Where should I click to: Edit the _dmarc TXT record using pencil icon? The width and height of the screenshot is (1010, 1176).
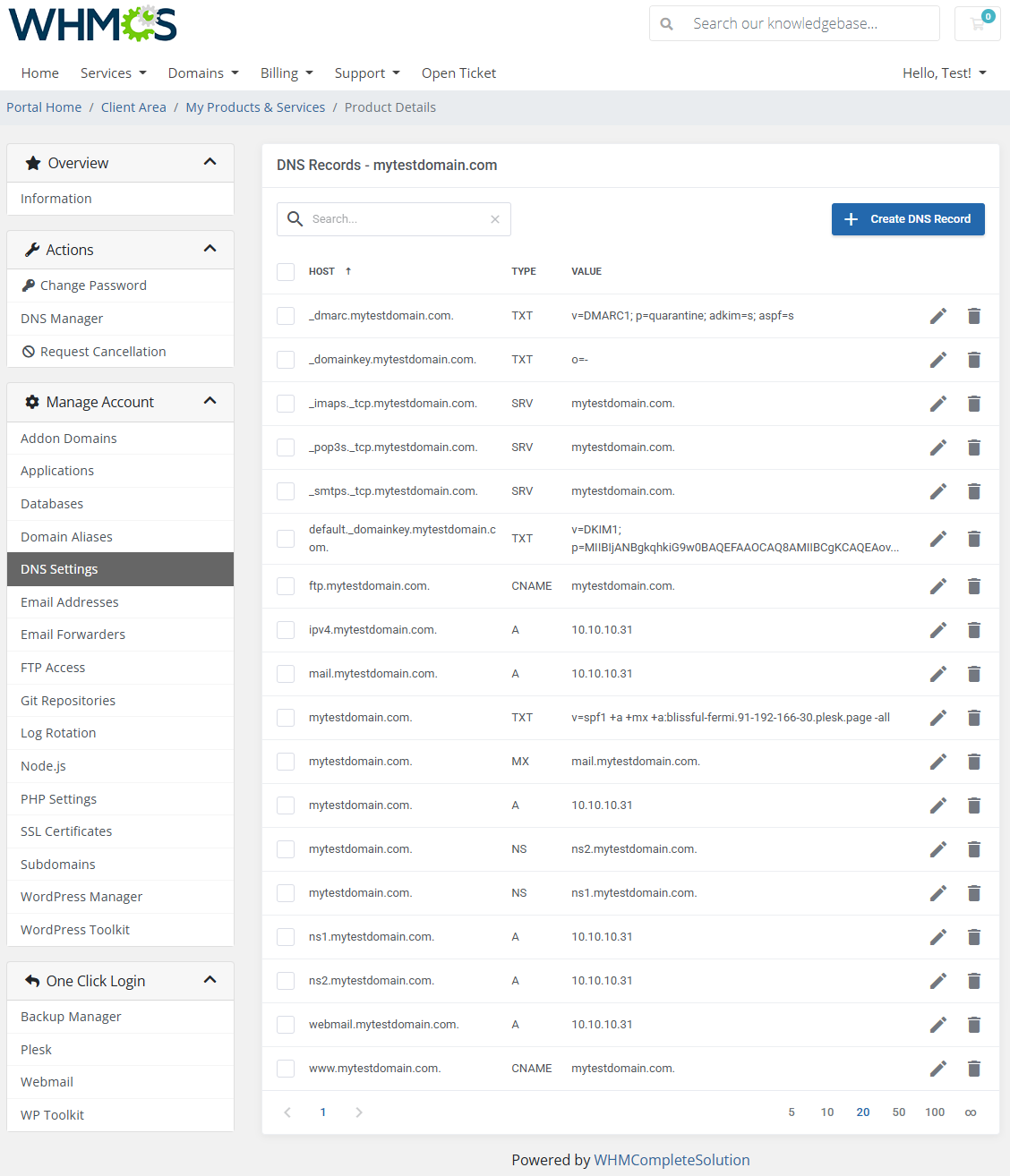937,315
